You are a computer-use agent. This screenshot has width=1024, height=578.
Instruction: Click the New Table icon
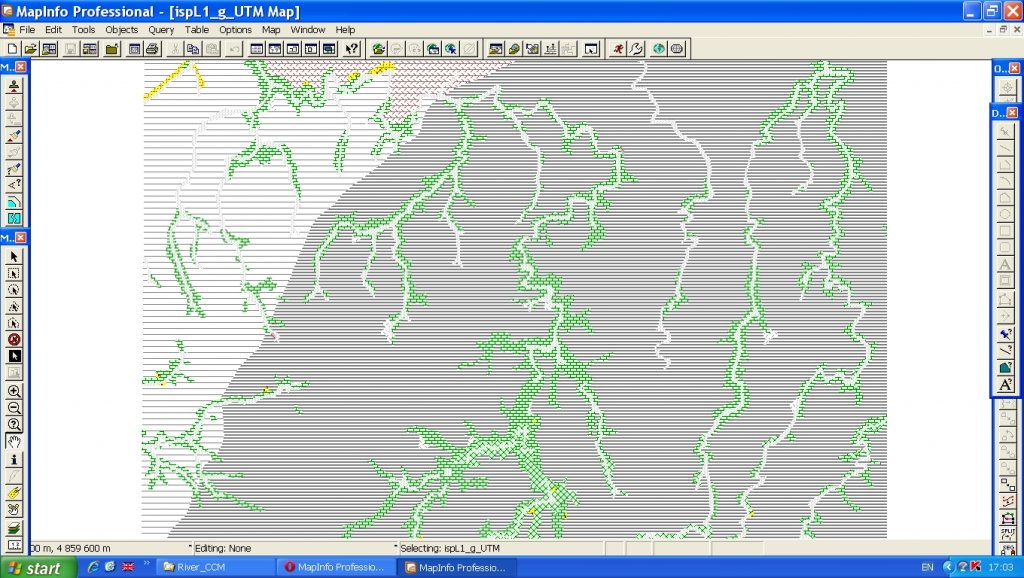tap(12, 49)
